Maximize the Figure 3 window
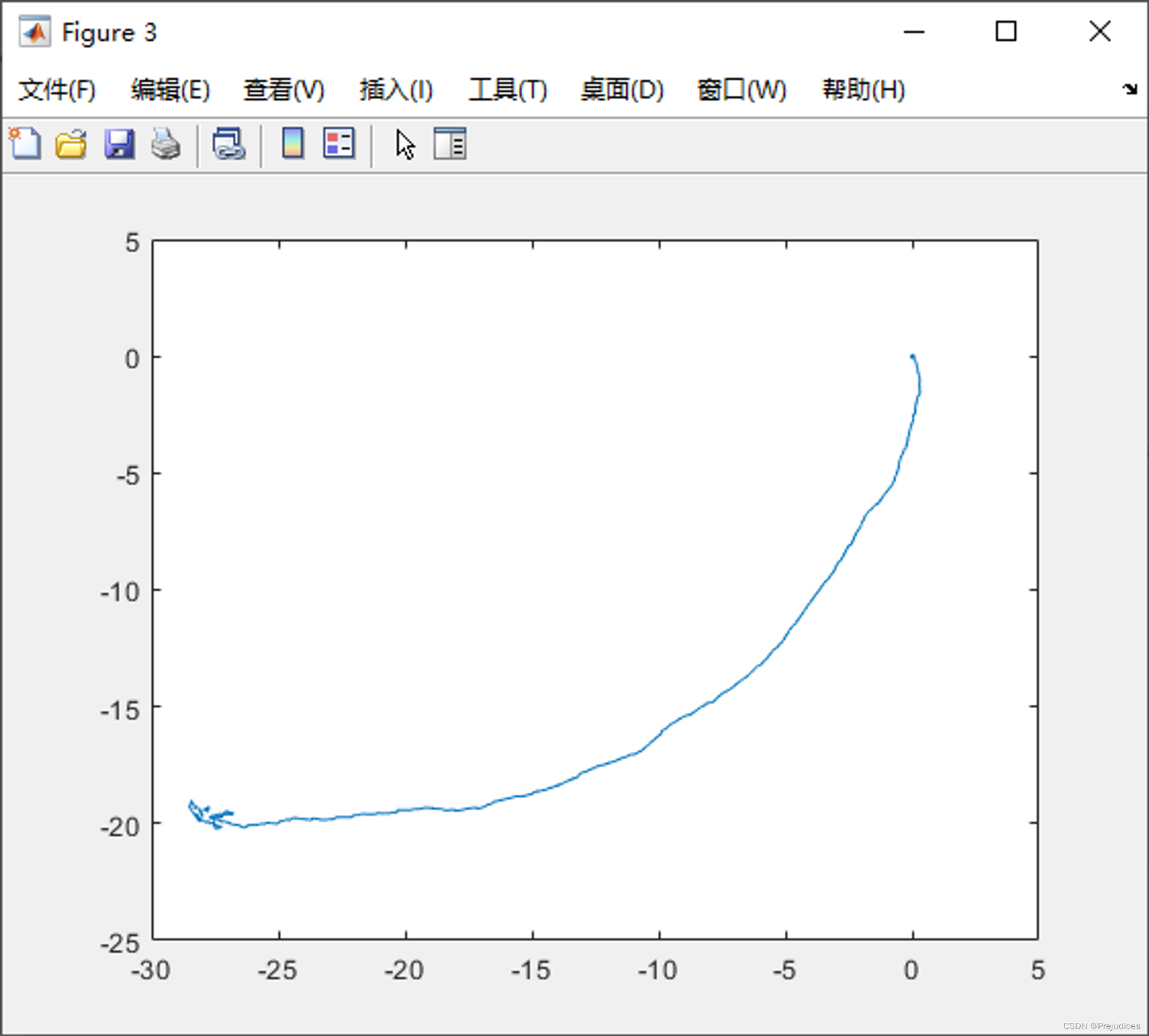 pos(1006,32)
